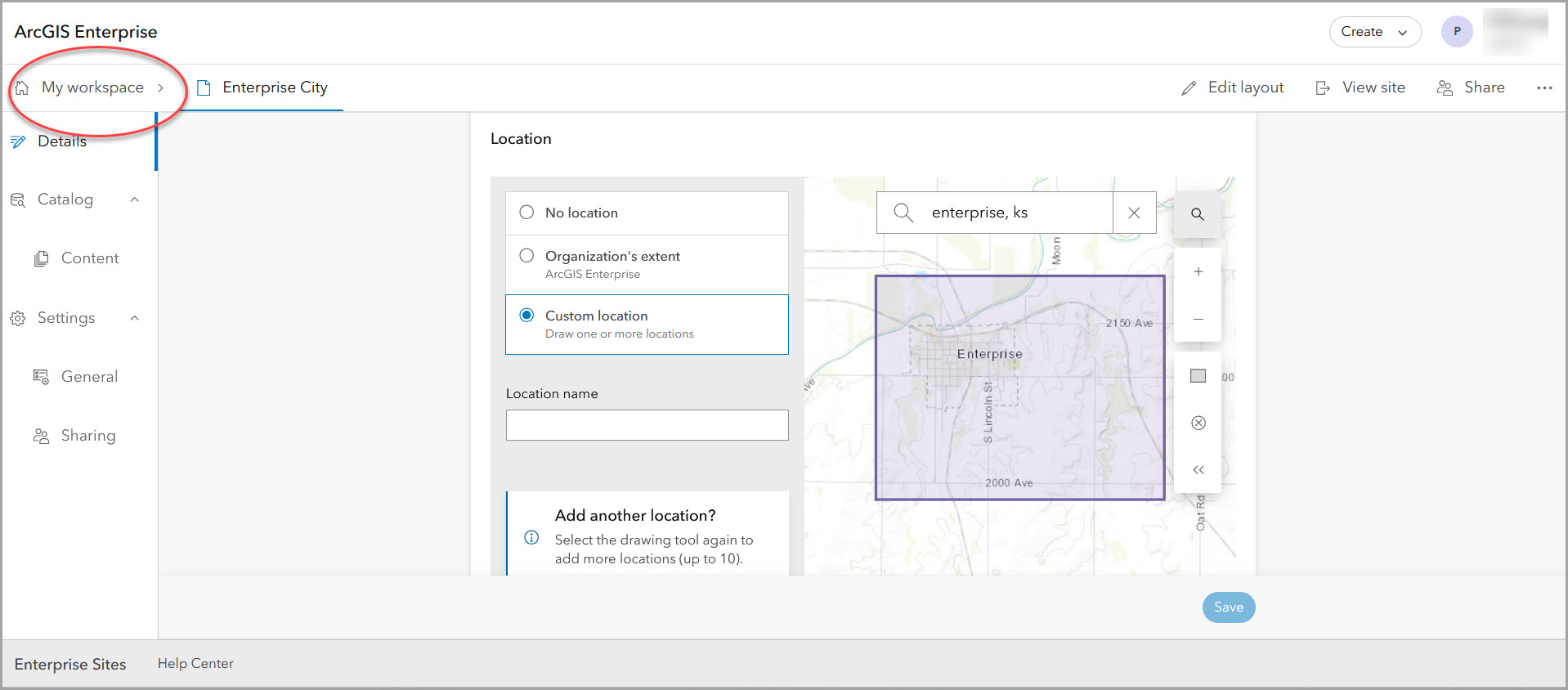Open the more options ellipsis menu
The width and height of the screenshot is (1568, 690).
click(1543, 87)
